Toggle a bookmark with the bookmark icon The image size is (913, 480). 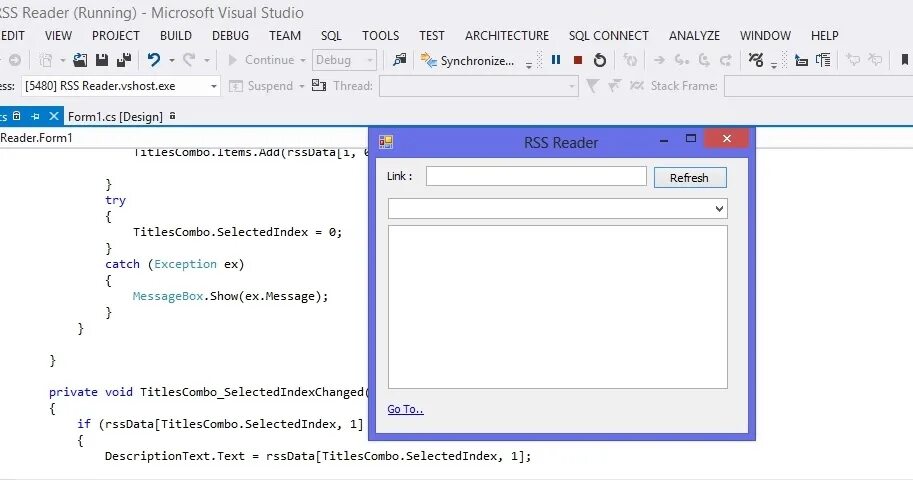click(x=905, y=60)
